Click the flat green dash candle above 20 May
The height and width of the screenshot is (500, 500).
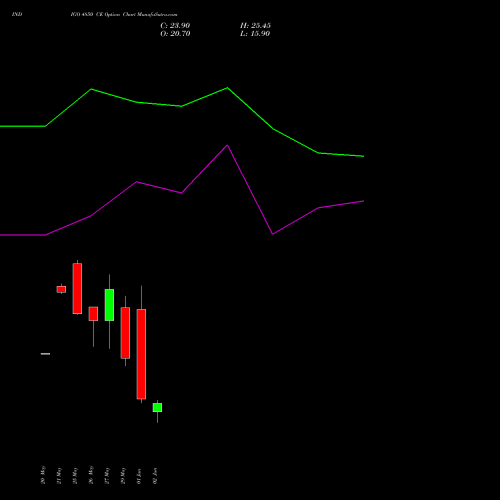45,354
